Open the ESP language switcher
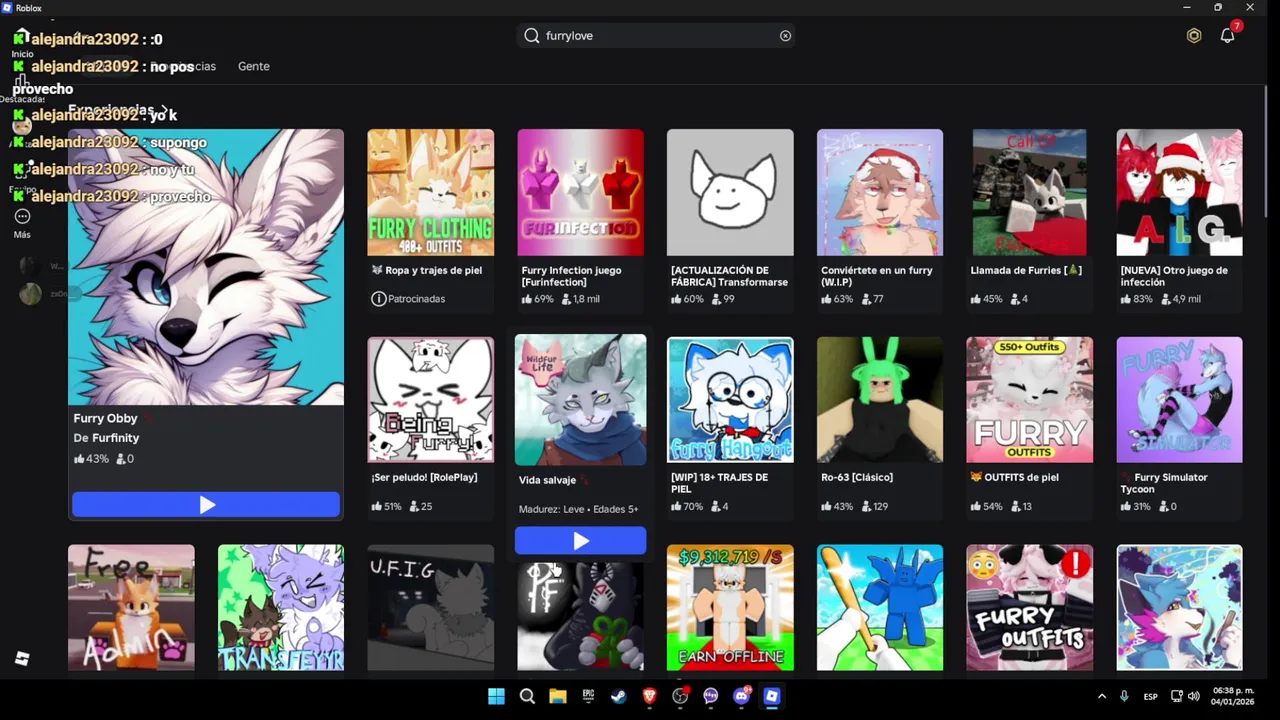Image resolution: width=1280 pixels, height=720 pixels. 1151,697
